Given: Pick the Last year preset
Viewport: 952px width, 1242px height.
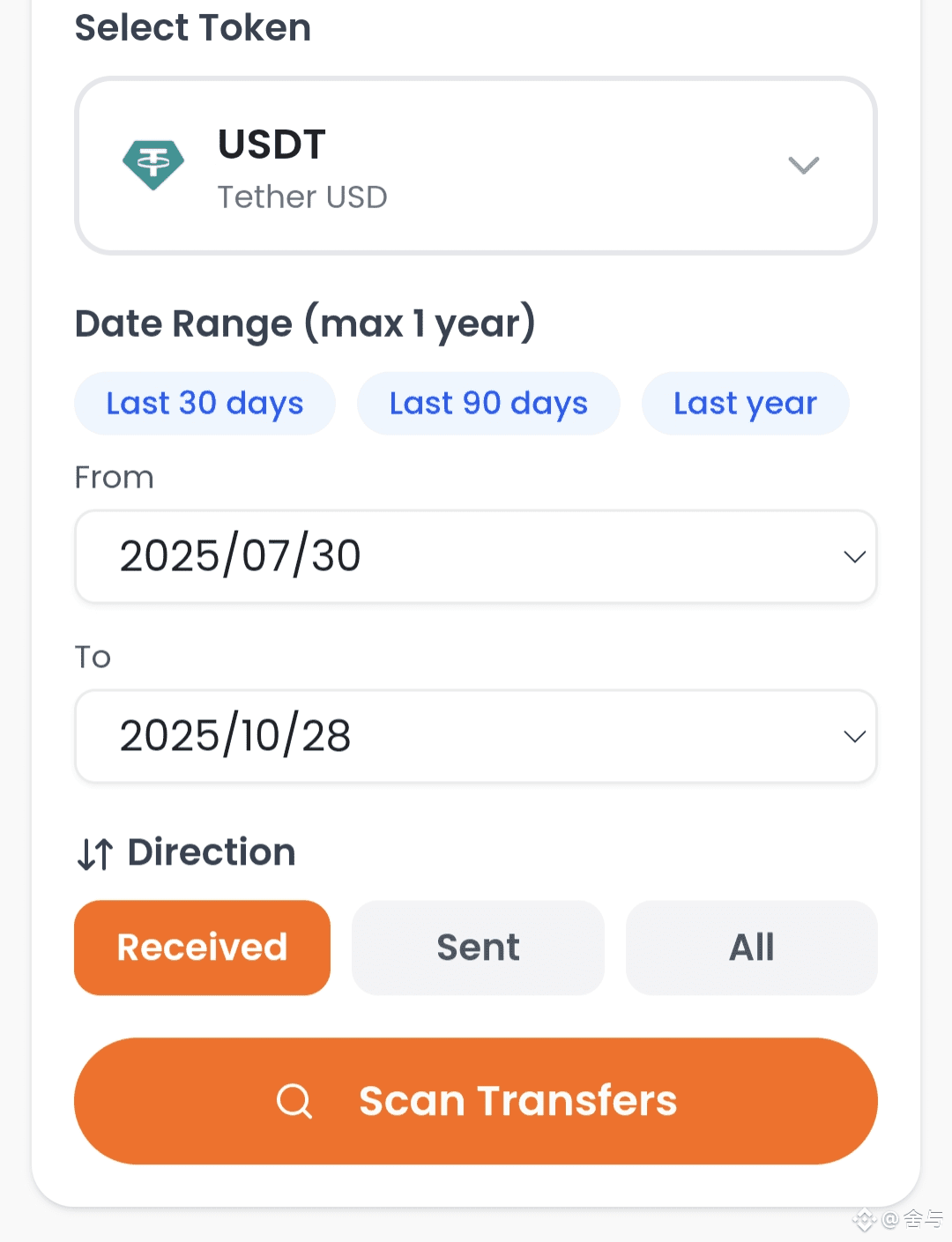Looking at the screenshot, I should 745,404.
